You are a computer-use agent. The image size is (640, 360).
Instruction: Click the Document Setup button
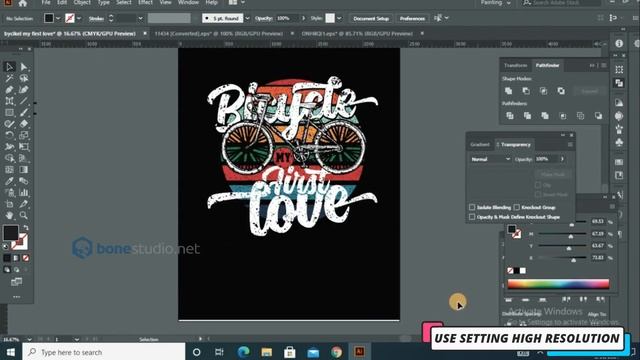371,18
